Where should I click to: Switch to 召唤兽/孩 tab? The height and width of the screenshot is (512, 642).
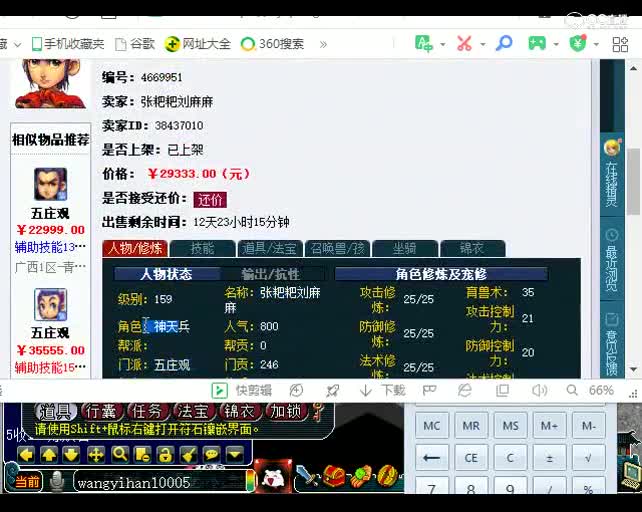(x=337, y=249)
